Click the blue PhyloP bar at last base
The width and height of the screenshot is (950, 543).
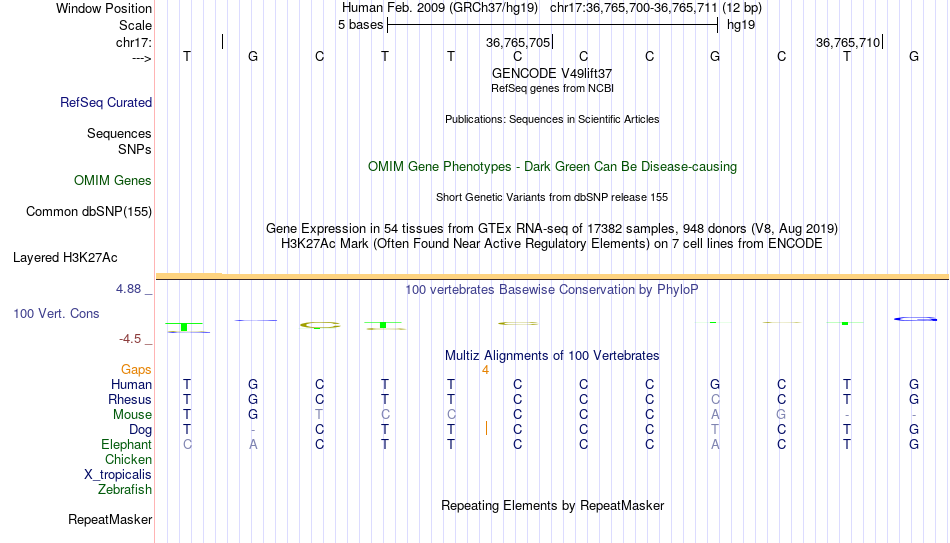[915, 319]
